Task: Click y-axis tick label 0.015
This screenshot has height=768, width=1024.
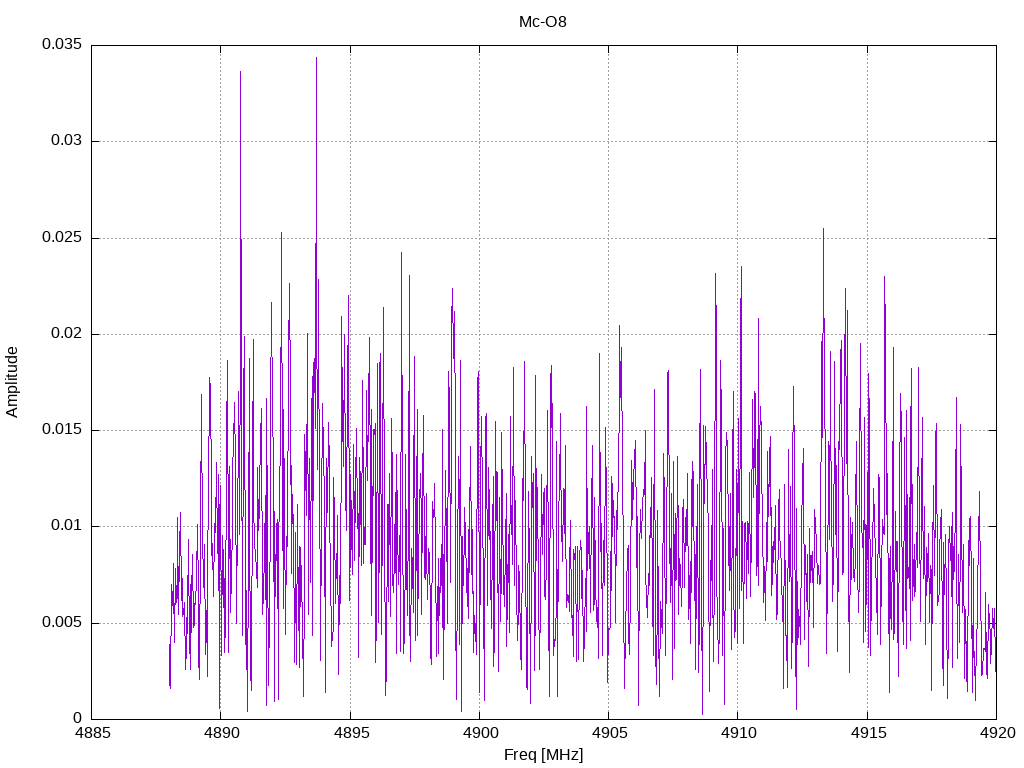Action: pyautogui.click(x=62, y=429)
